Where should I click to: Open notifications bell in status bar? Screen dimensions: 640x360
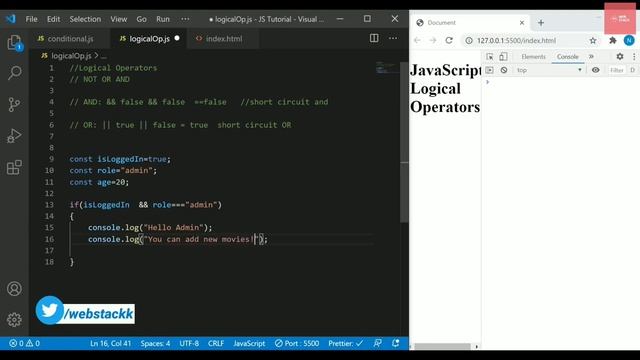(396, 343)
